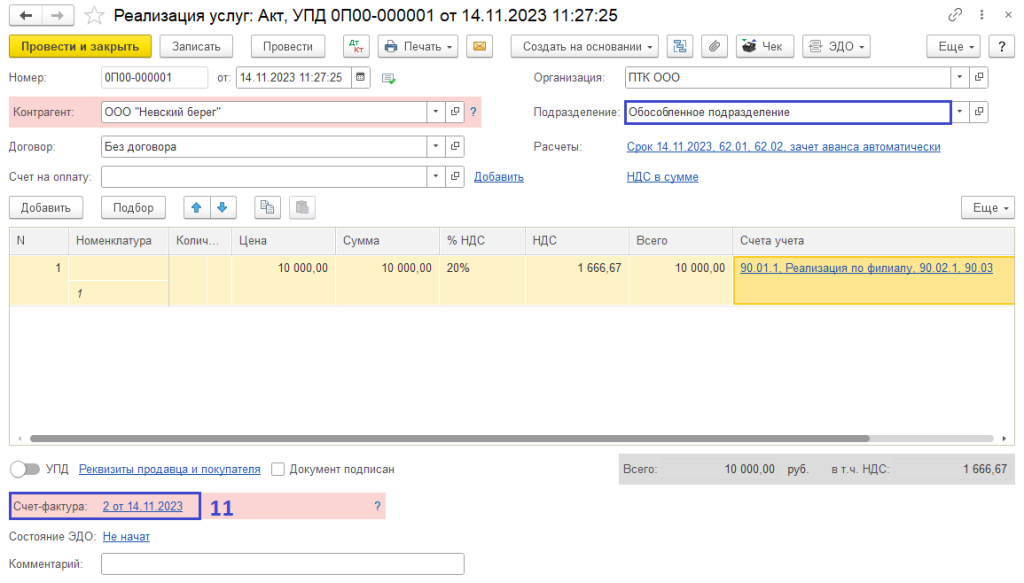Click into the Комментарий input field

point(282,565)
